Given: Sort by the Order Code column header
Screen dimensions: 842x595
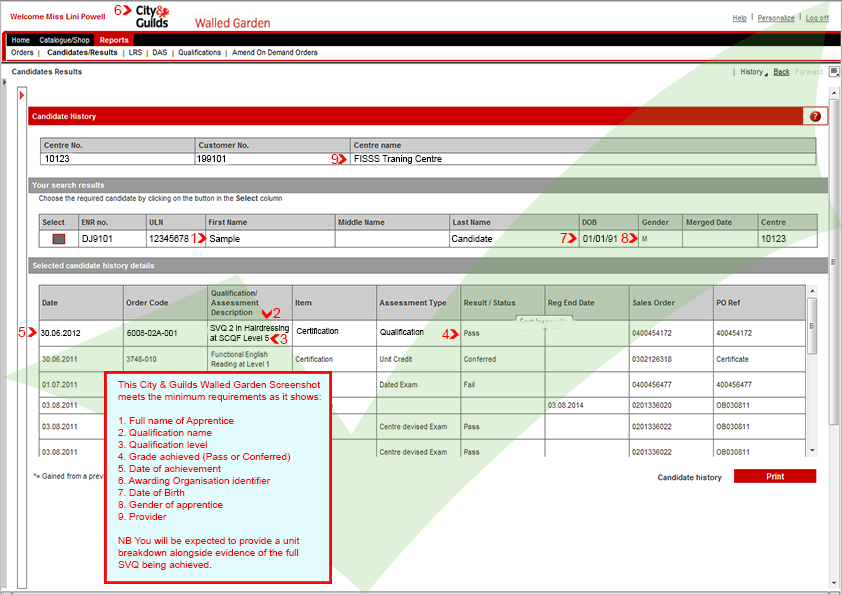Looking at the screenshot, I should (165, 303).
